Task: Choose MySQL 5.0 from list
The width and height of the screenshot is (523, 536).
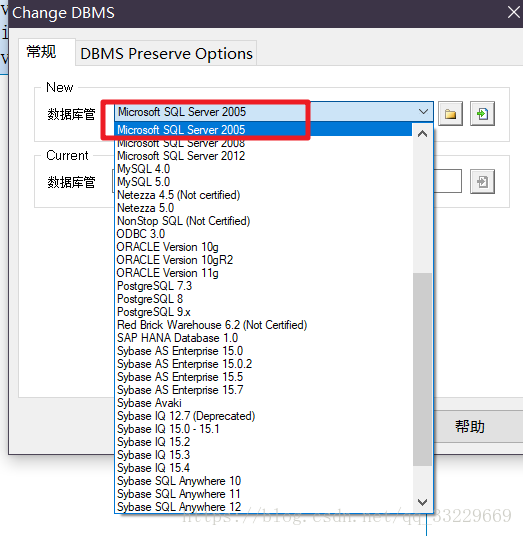Action: (x=263, y=182)
